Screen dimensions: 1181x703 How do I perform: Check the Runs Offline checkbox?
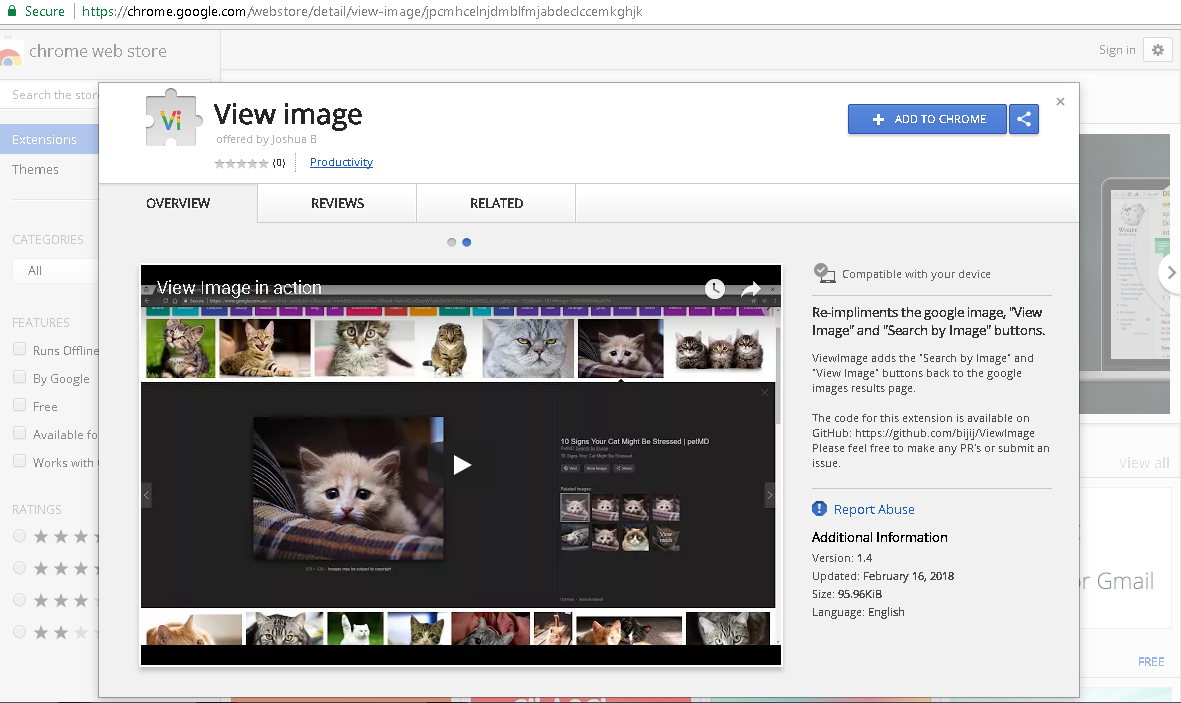(20, 349)
